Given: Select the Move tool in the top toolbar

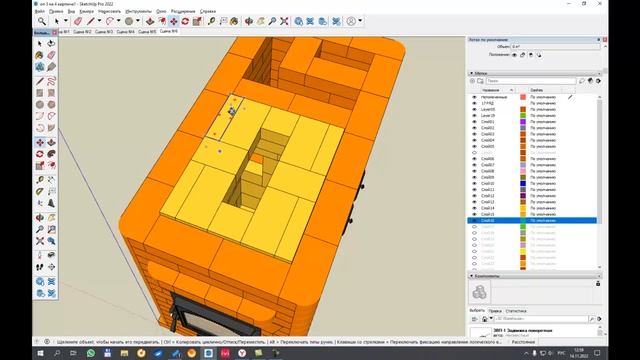Looking at the screenshot, I should [173, 21].
